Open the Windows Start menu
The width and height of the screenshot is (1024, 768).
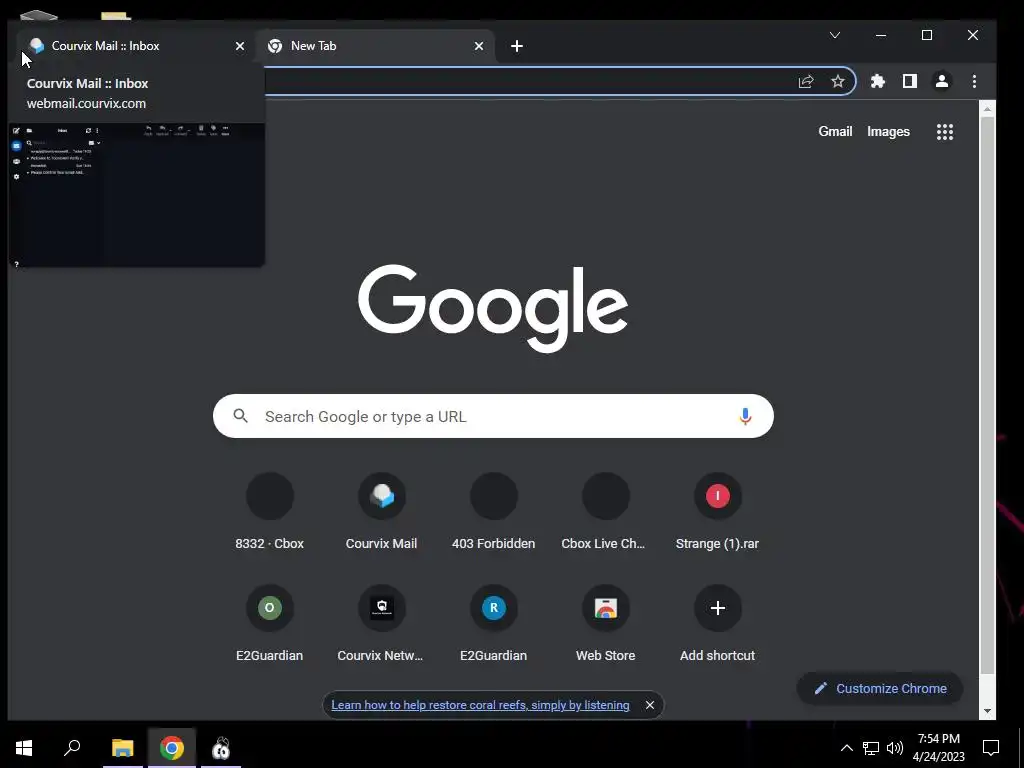pyautogui.click(x=24, y=748)
